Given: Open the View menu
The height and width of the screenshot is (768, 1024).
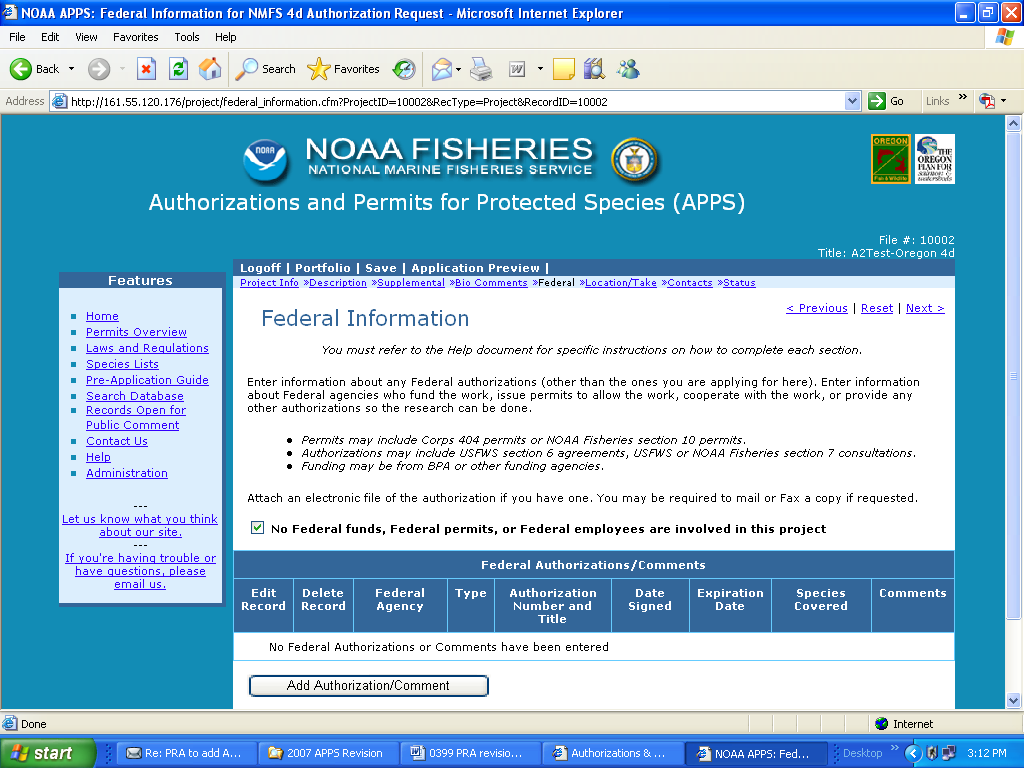Looking at the screenshot, I should pos(86,37).
